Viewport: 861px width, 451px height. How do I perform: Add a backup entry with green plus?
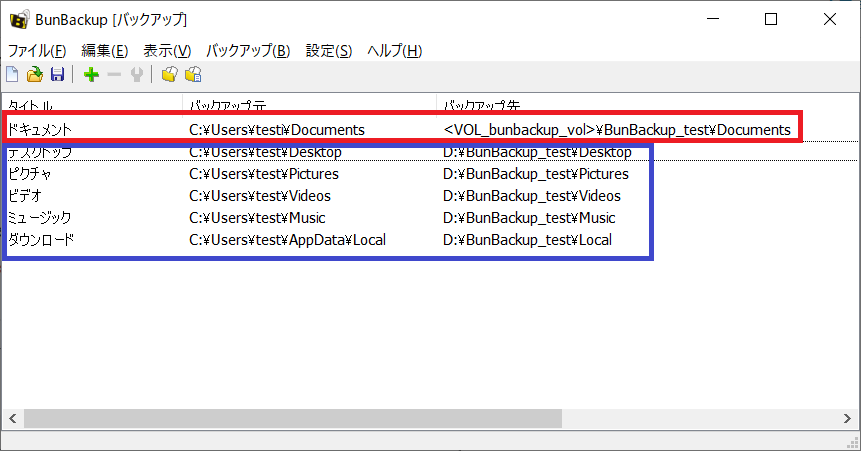pos(91,74)
